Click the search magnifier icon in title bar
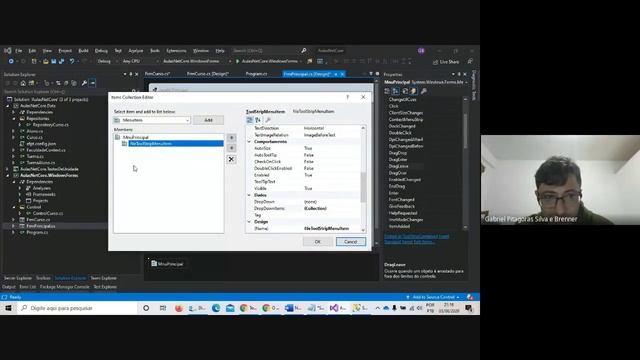The image size is (640, 360). click(304, 51)
